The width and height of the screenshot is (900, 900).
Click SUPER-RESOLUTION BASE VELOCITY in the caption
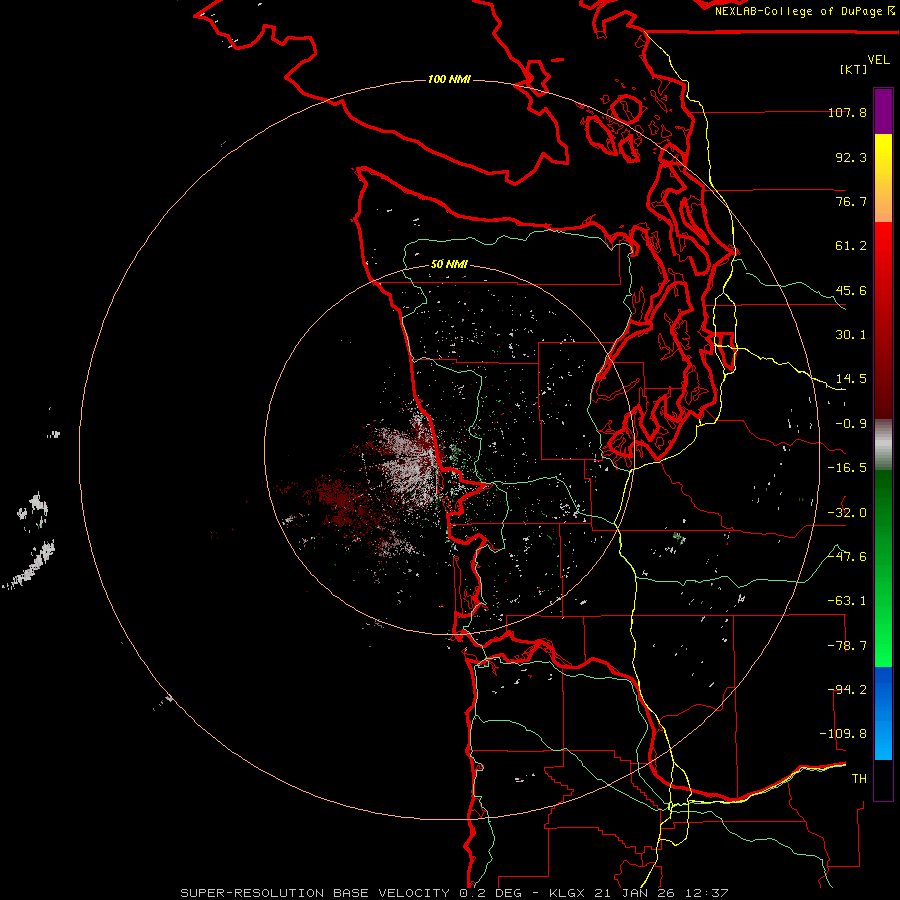pyautogui.click(x=315, y=893)
